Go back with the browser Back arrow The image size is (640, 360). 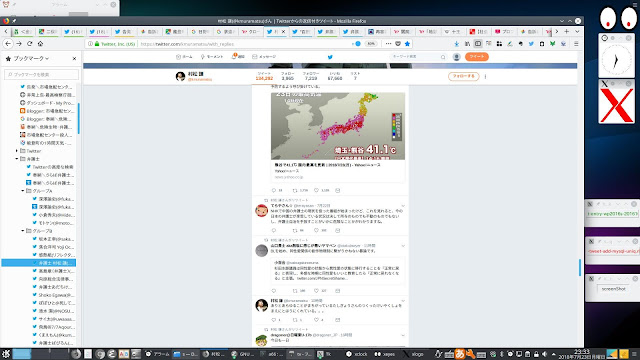pos(8,44)
